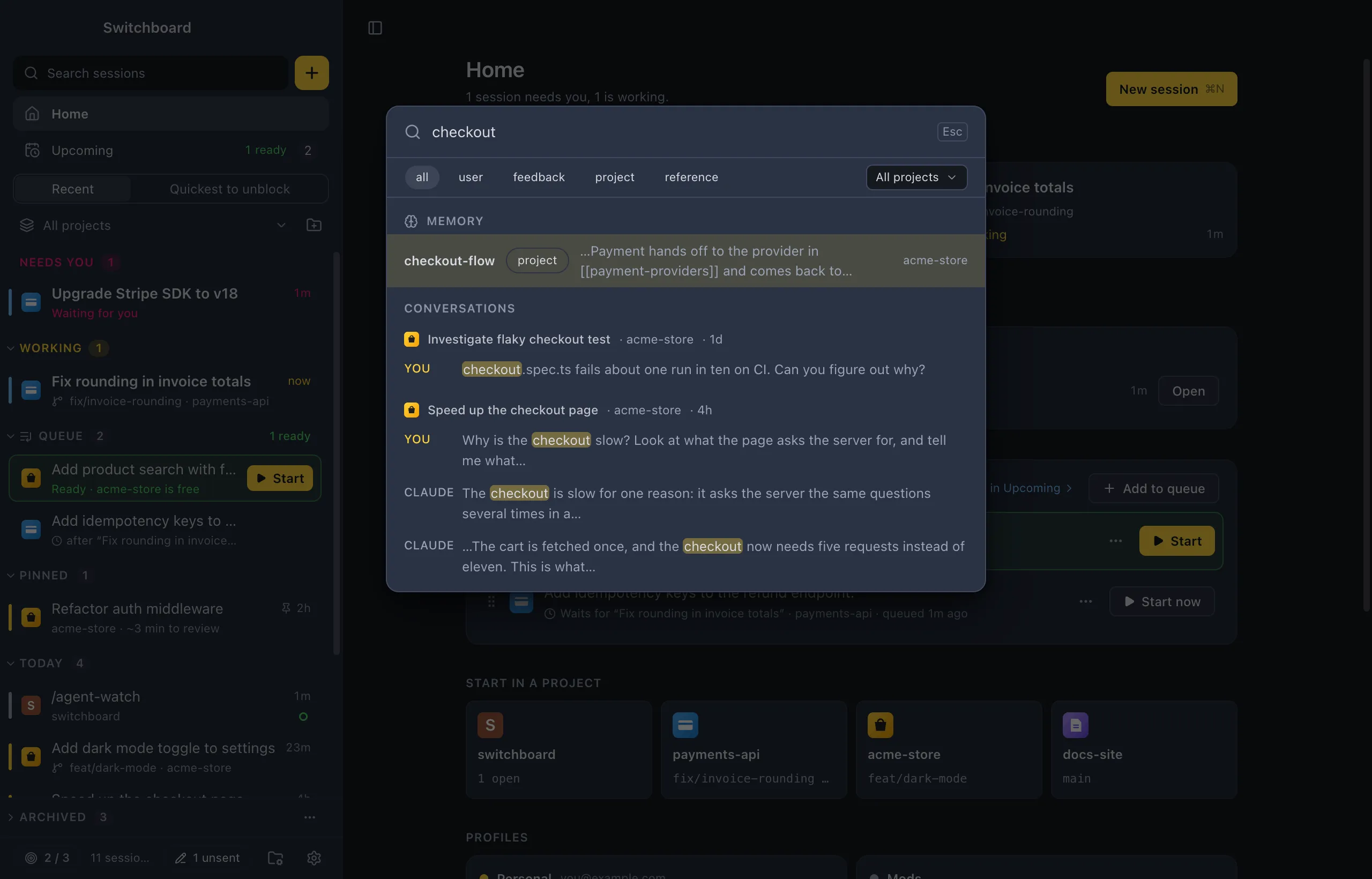The image size is (1372, 879).
Task: Click the New session button
Action: coord(1171,89)
